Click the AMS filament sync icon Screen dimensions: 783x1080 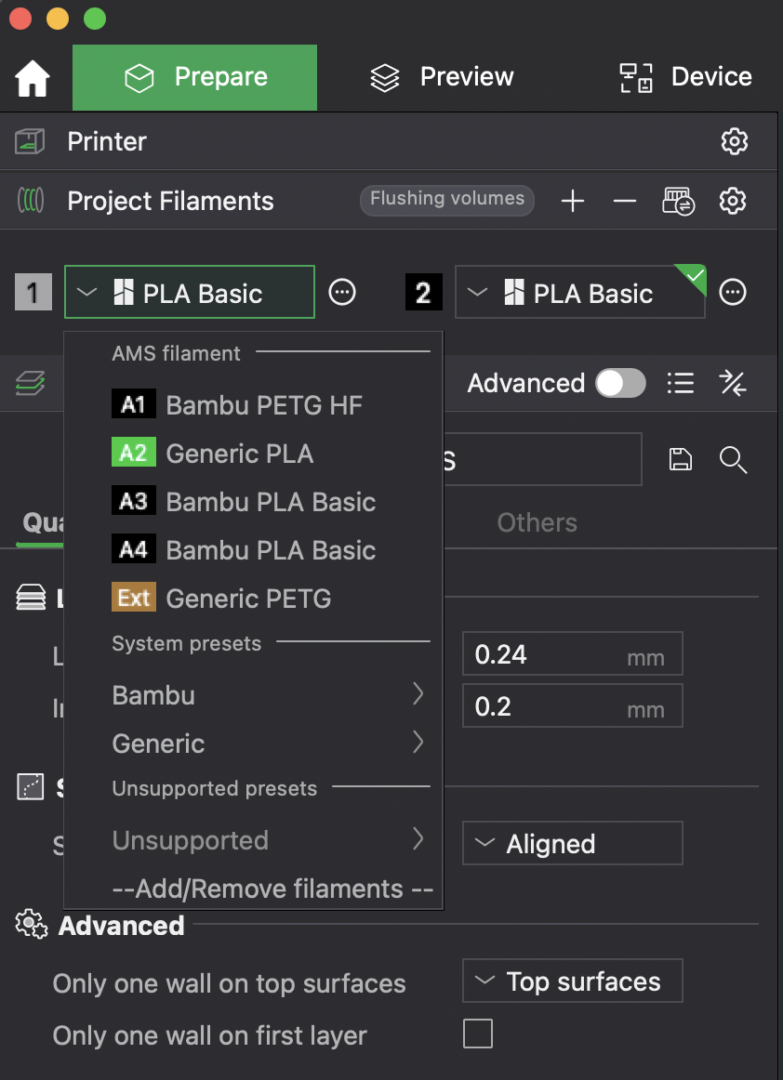pyautogui.click(x=678, y=202)
